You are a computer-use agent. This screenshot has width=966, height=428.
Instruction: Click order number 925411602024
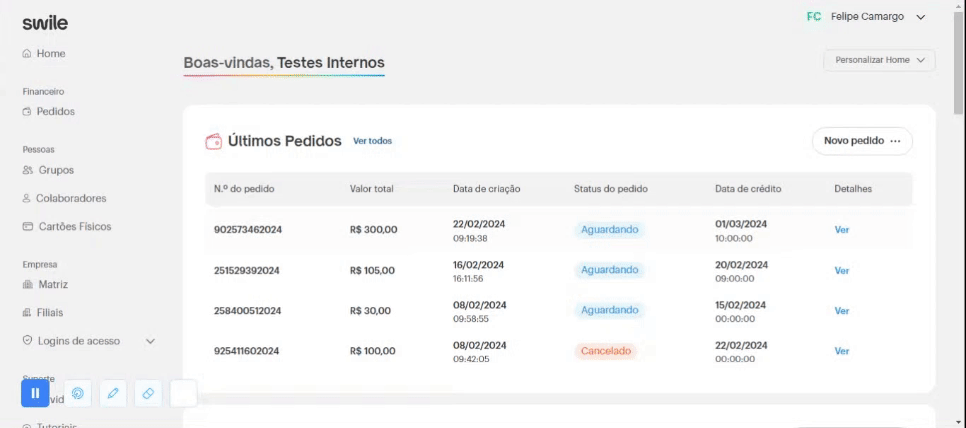[x=246, y=351]
